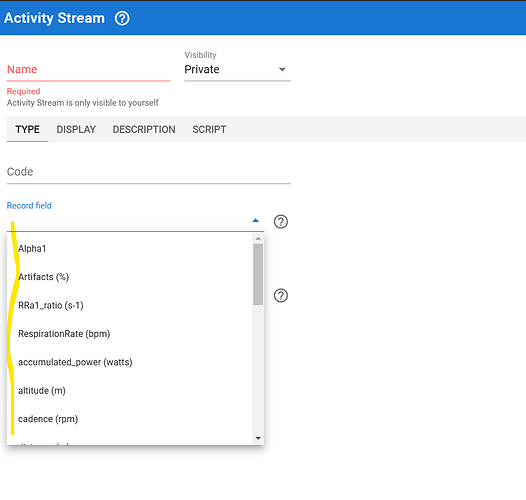This screenshot has width=526, height=500.
Task: Choose altitude (m) in dropdown list
Action: pos(129,391)
